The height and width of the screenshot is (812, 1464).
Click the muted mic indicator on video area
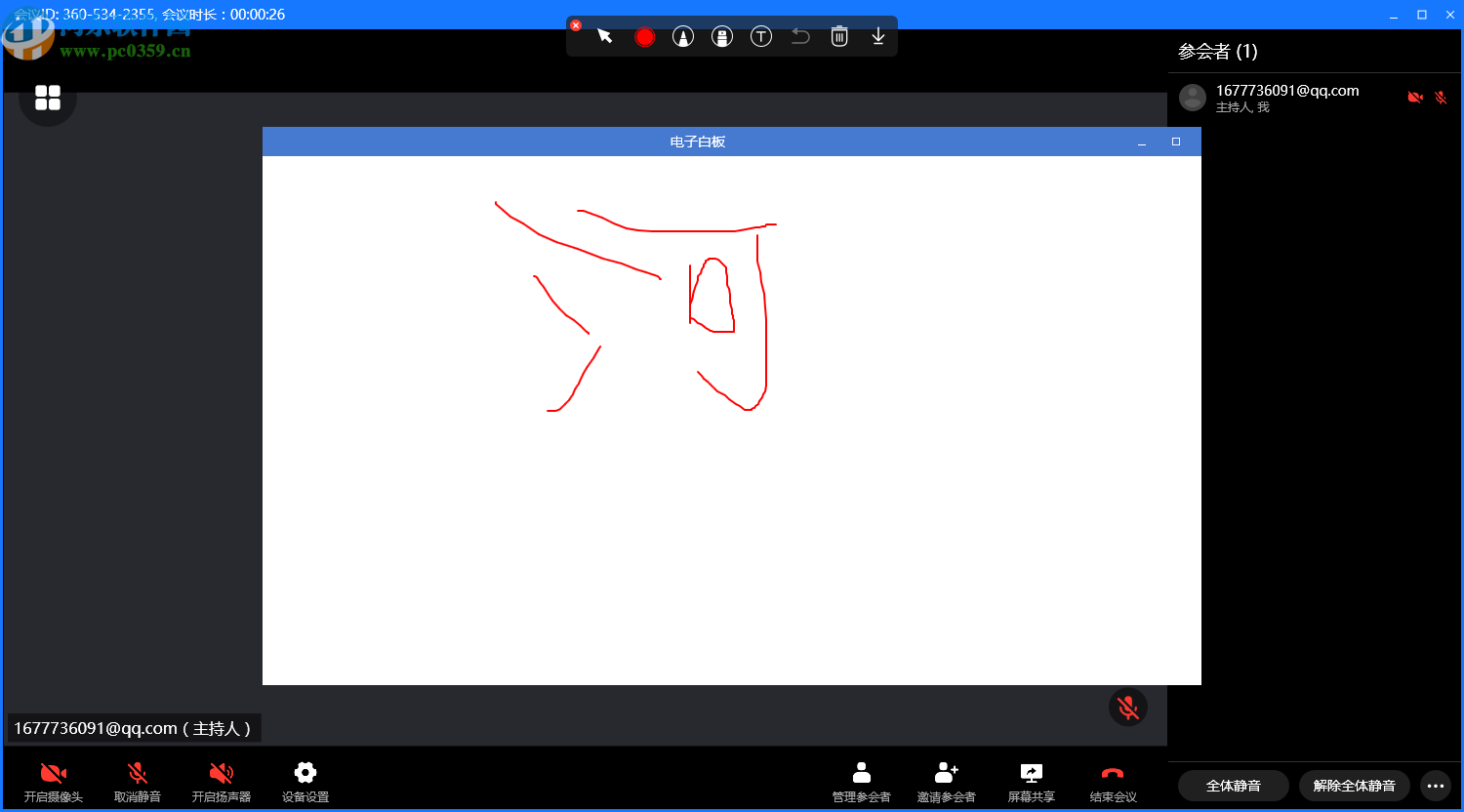[x=1128, y=707]
